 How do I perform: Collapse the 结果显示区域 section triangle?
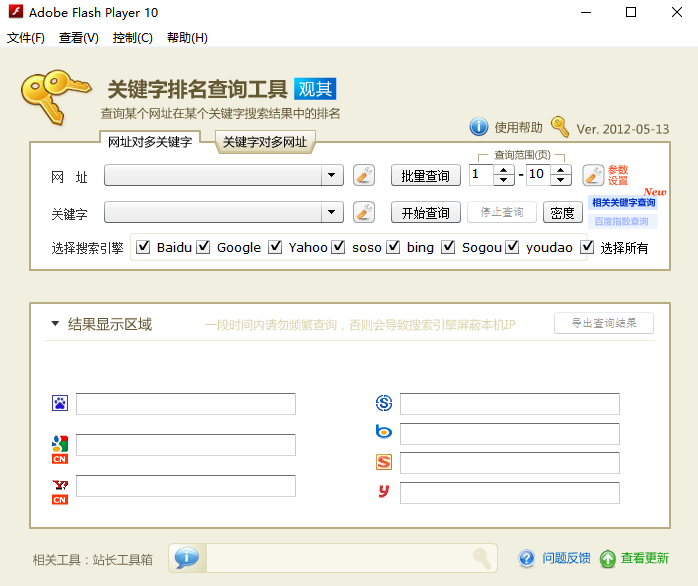click(55, 323)
